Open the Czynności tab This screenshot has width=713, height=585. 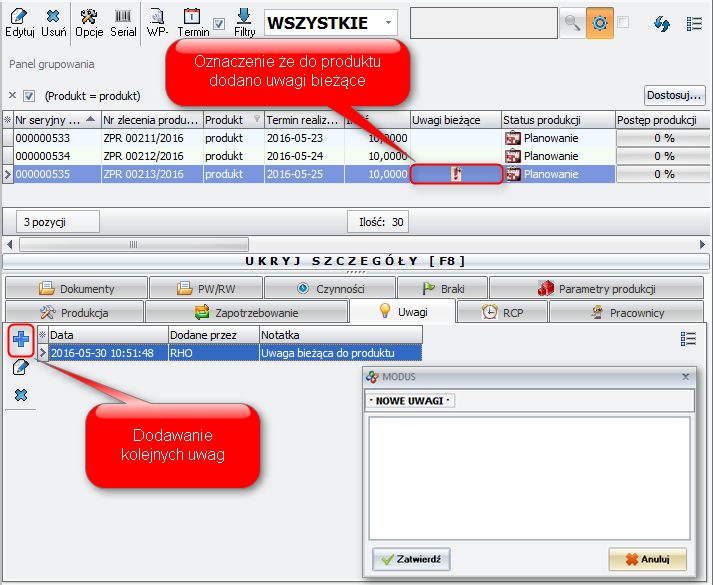pos(330,289)
